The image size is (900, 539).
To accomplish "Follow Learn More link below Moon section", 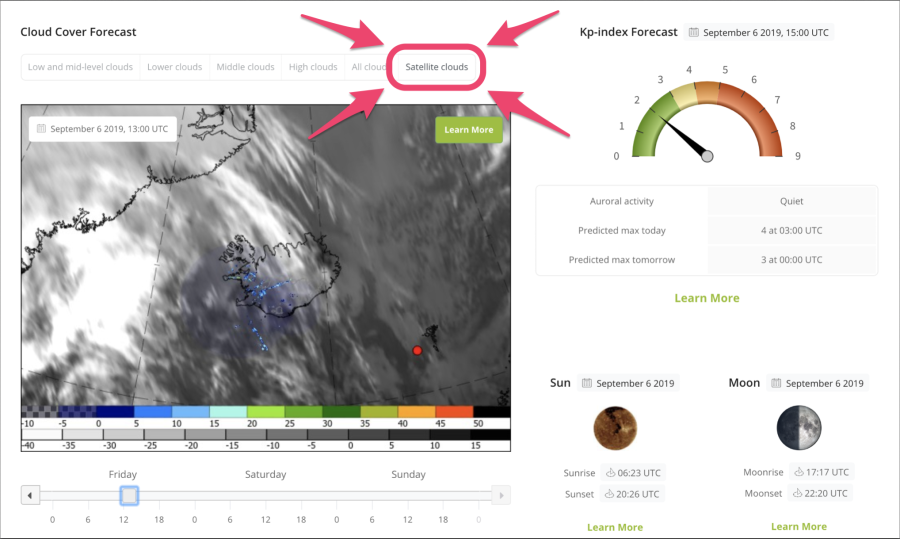I will coord(799,526).
